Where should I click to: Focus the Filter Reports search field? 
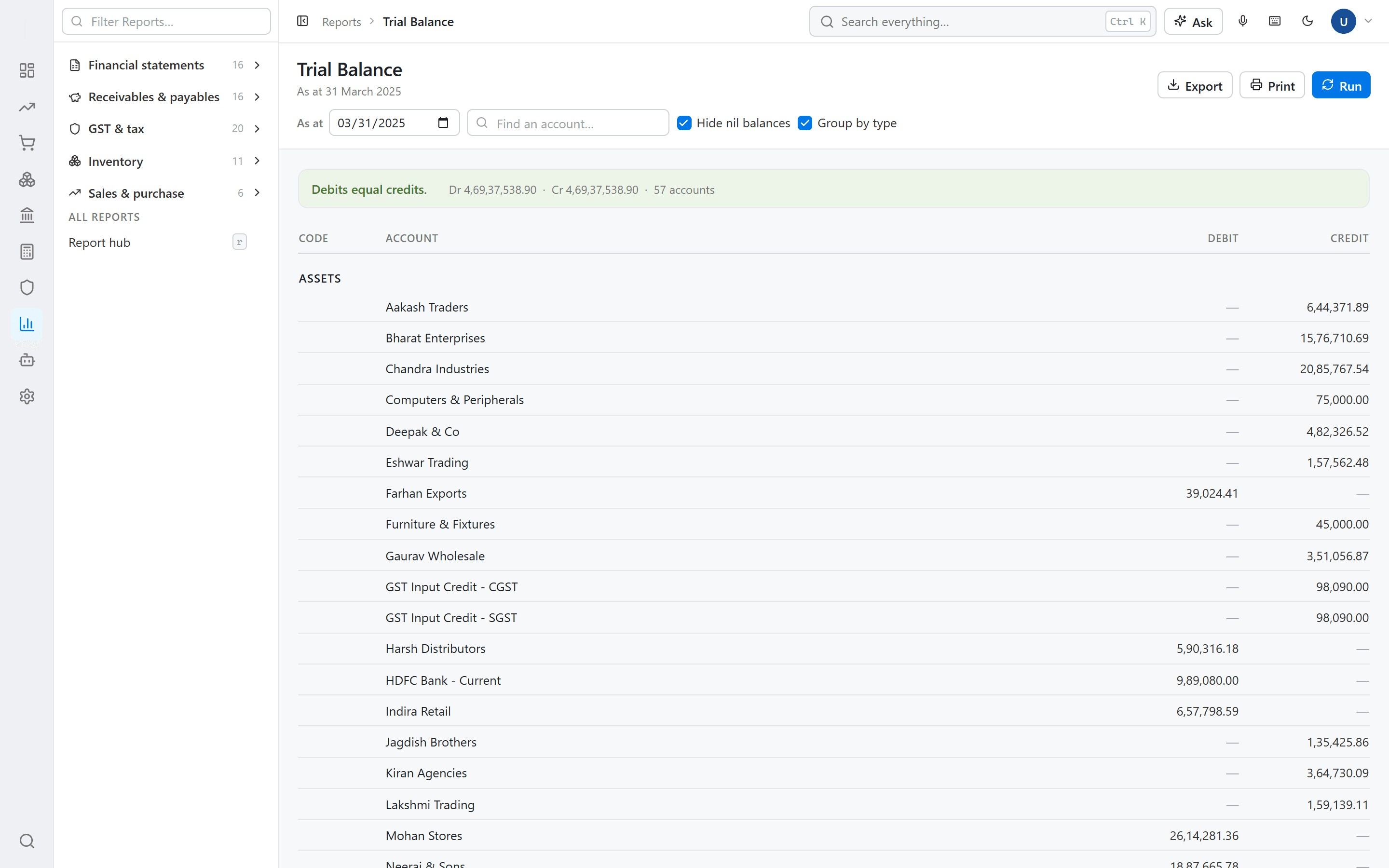click(x=166, y=21)
